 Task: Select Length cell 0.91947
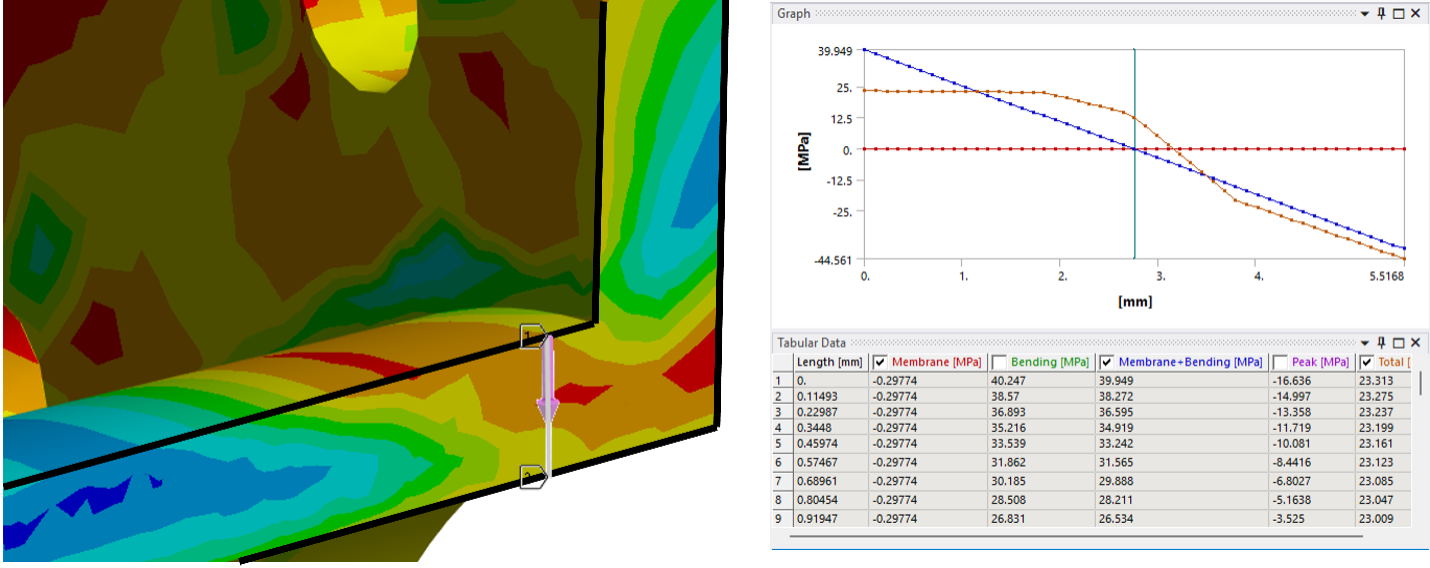tap(829, 519)
